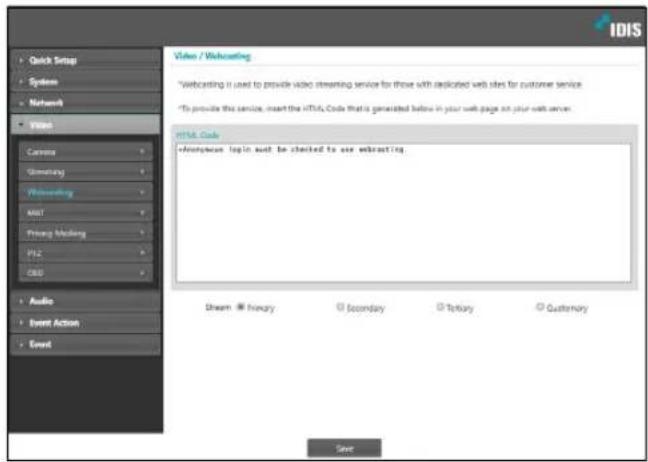Expand the Audio menu section
The image size is (648, 462).
pyautogui.click(x=86, y=301)
